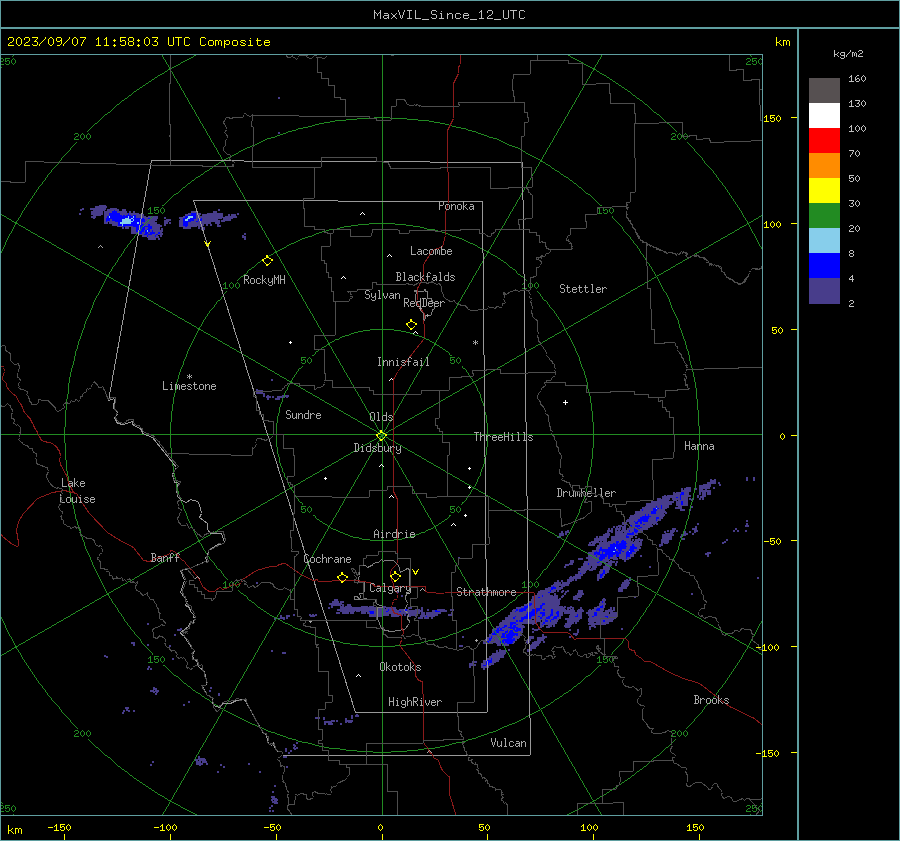
Task: Select the green 30 legend swatch
Action: coord(824,215)
